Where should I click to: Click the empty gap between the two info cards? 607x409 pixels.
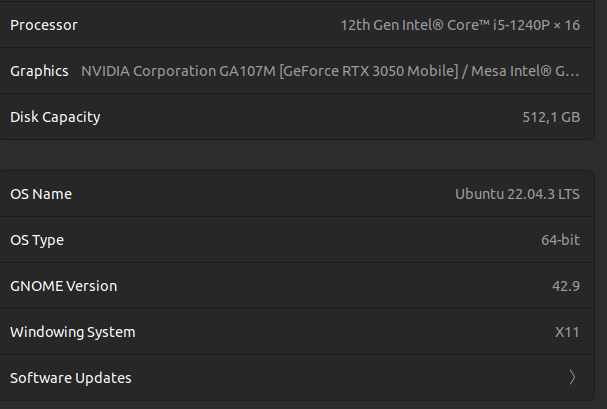(x=300, y=155)
